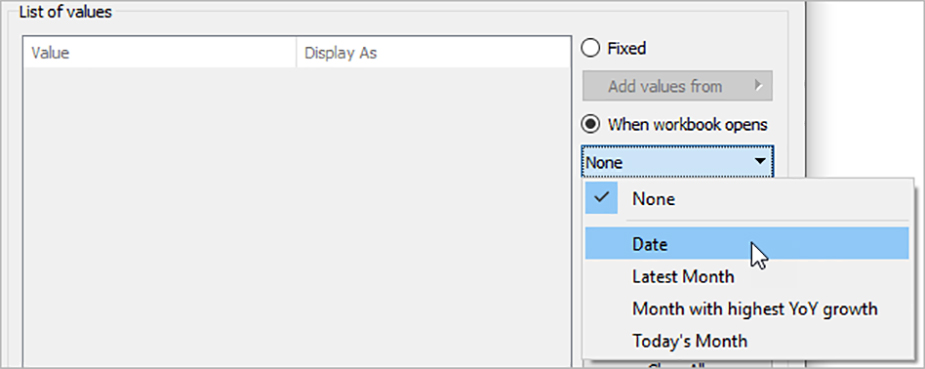Select the When workbook opens radio option
The image size is (925, 369).
(591, 124)
